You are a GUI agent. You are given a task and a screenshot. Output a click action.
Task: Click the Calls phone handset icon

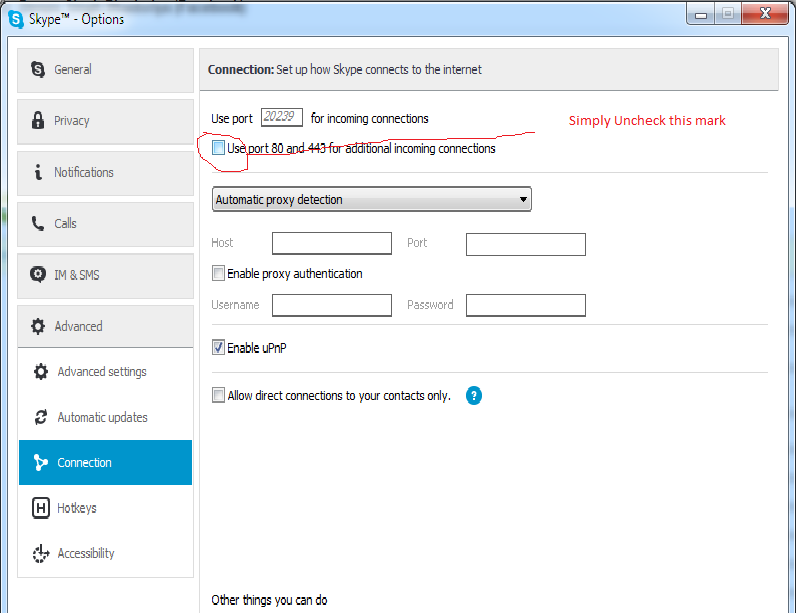click(x=38, y=223)
